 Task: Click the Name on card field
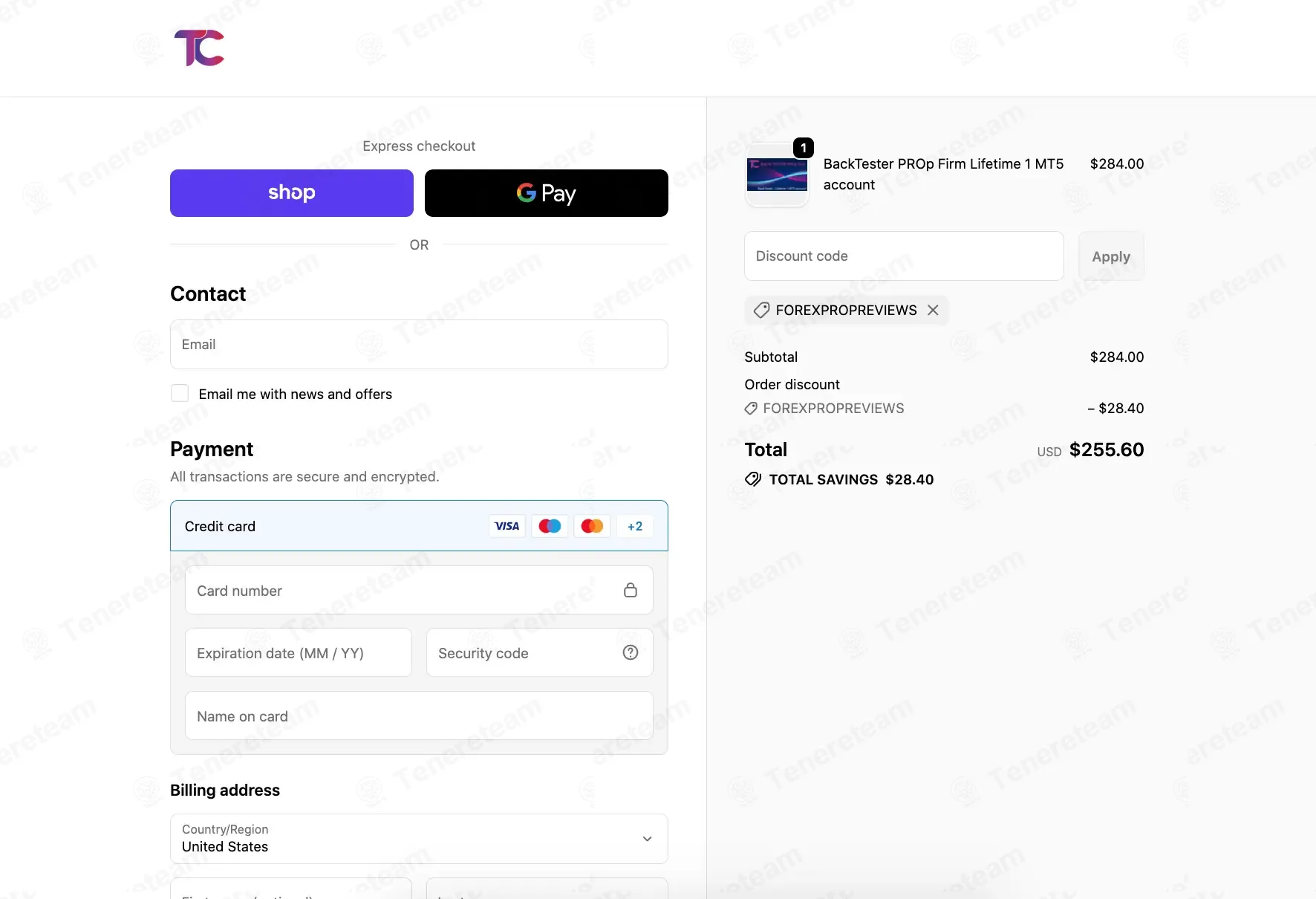pyautogui.click(x=419, y=716)
